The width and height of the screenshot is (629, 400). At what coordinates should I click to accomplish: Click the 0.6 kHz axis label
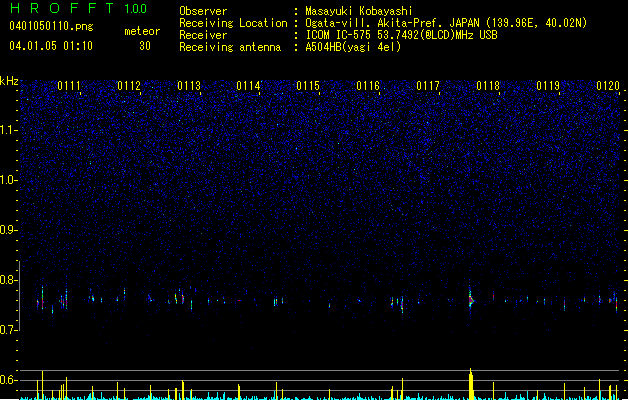point(8,380)
